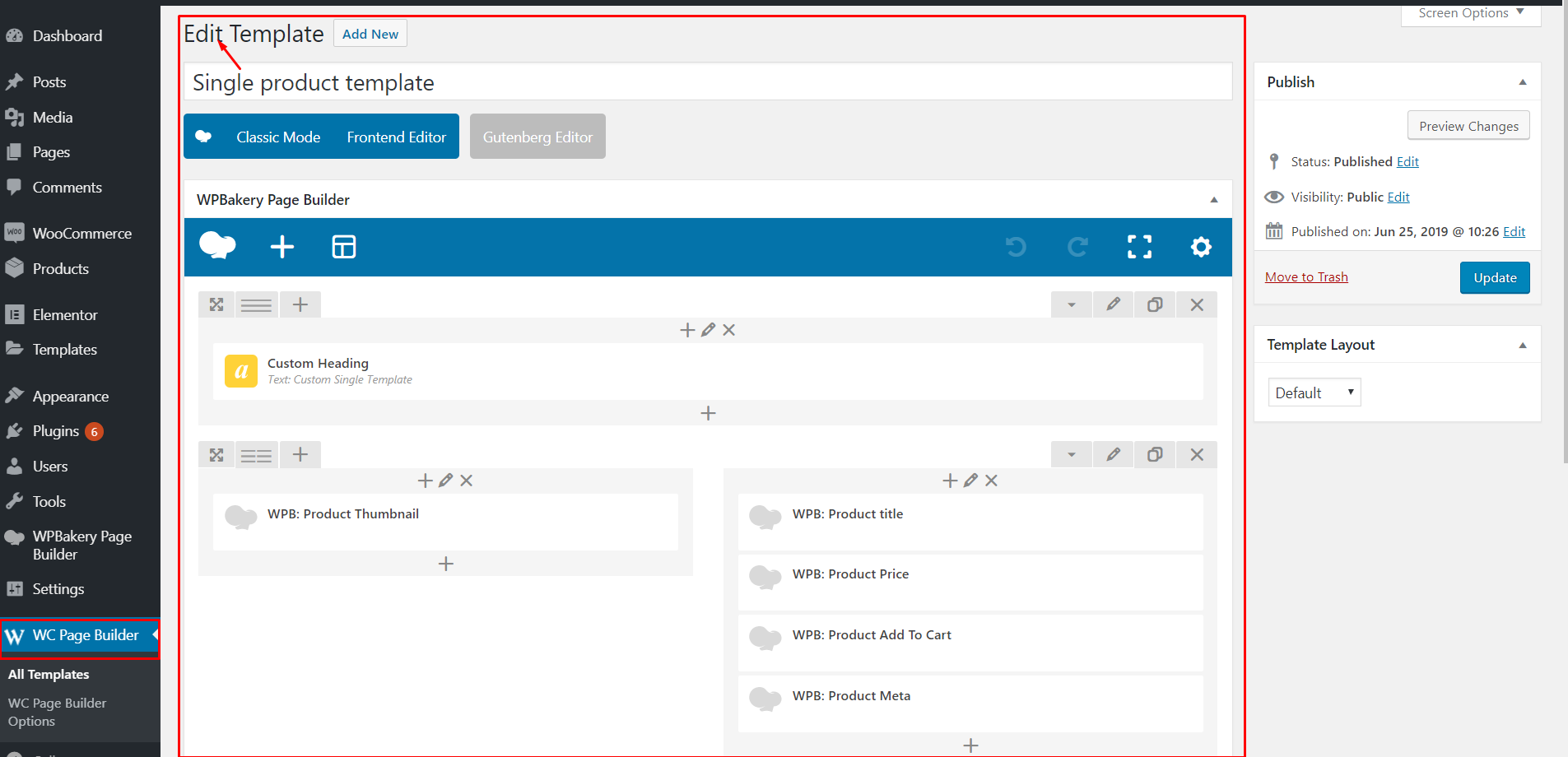This screenshot has height=757, width=1568.
Task: Delete the Product title column
Action: (992, 481)
